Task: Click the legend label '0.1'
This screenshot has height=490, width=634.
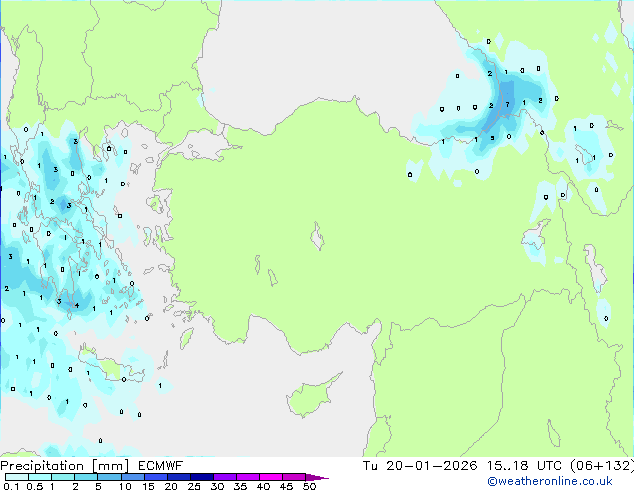Action: 11,486
